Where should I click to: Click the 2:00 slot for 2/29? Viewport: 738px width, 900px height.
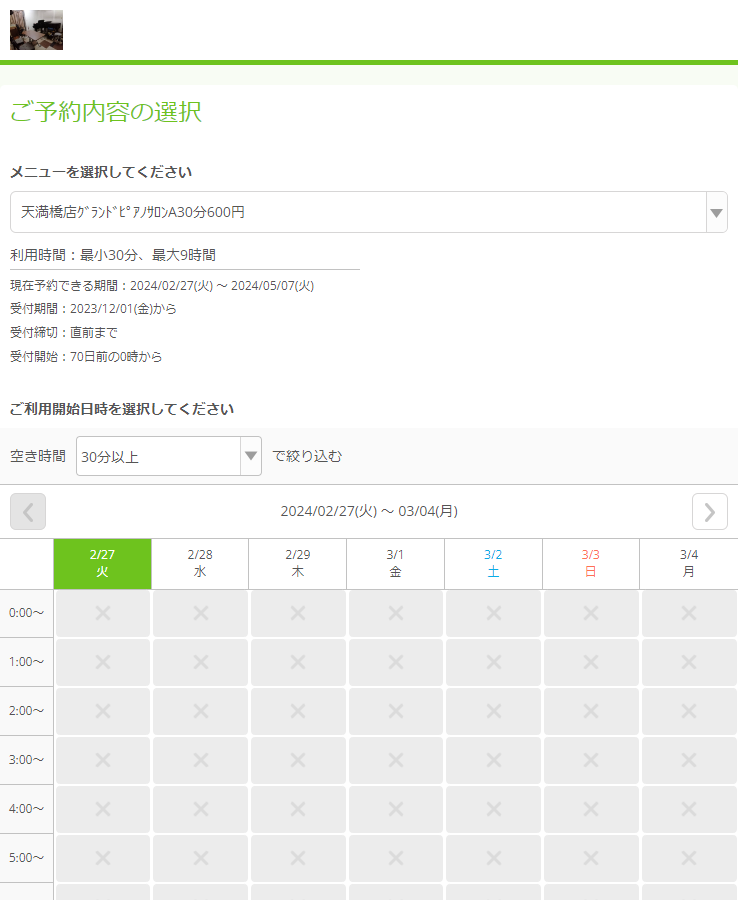[x=298, y=711]
